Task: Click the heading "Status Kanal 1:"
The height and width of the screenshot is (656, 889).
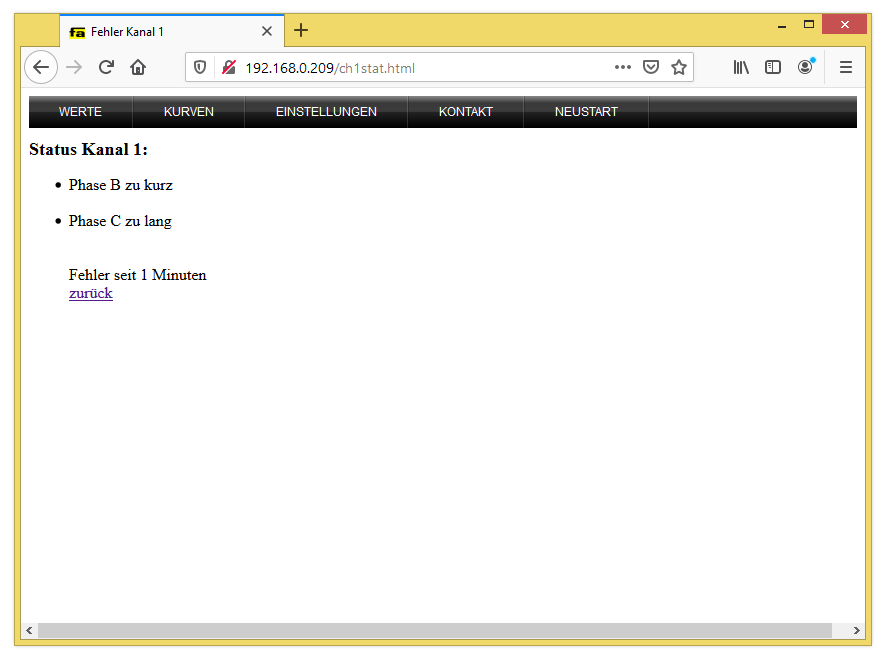Action: pos(88,149)
